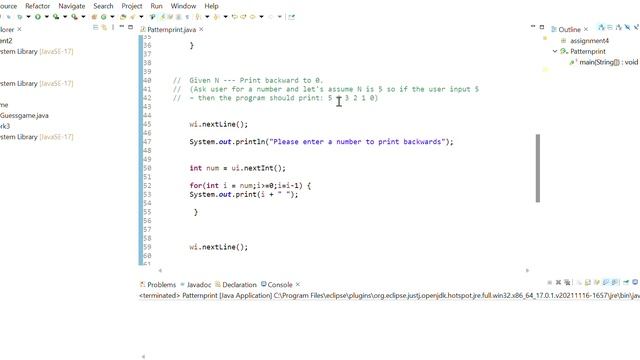This screenshot has width=640, height=360.
Task: Toggle Pin Console button
Action: (626, 282)
